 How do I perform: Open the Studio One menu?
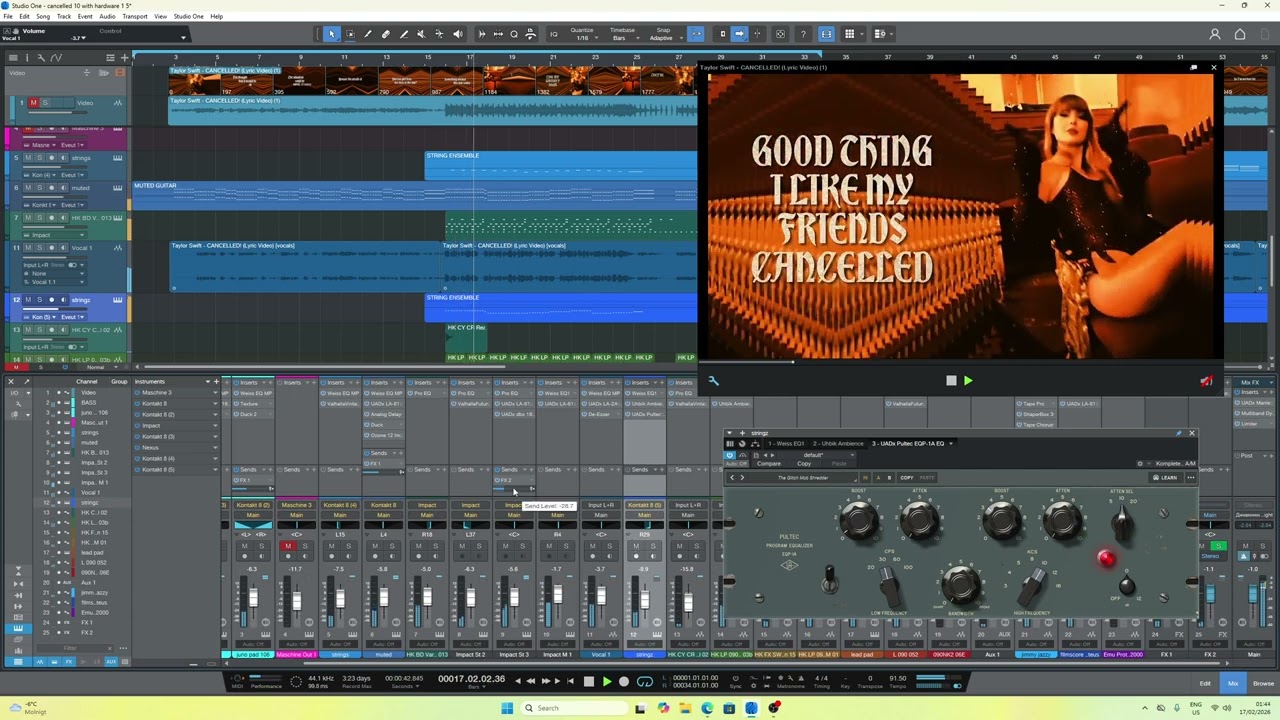pyautogui.click(x=188, y=16)
